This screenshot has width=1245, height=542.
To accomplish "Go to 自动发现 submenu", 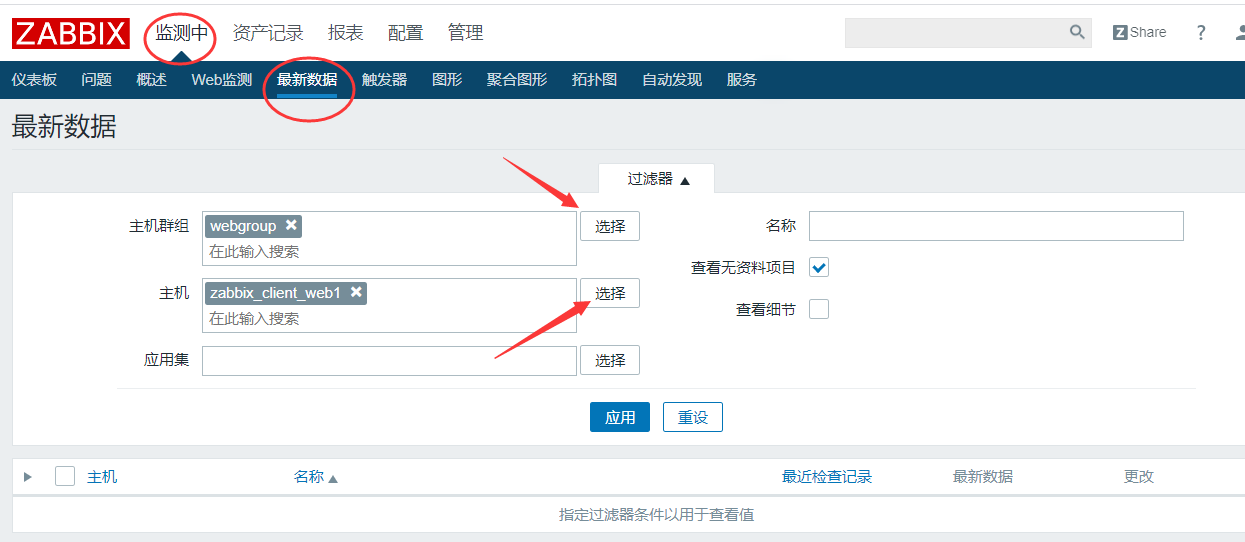I will tap(672, 80).
